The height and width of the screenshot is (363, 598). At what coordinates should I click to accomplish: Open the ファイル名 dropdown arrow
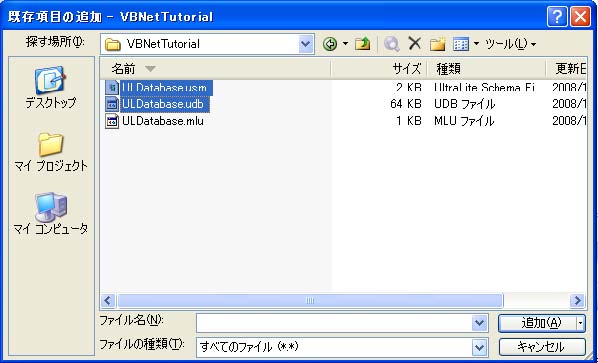point(480,324)
